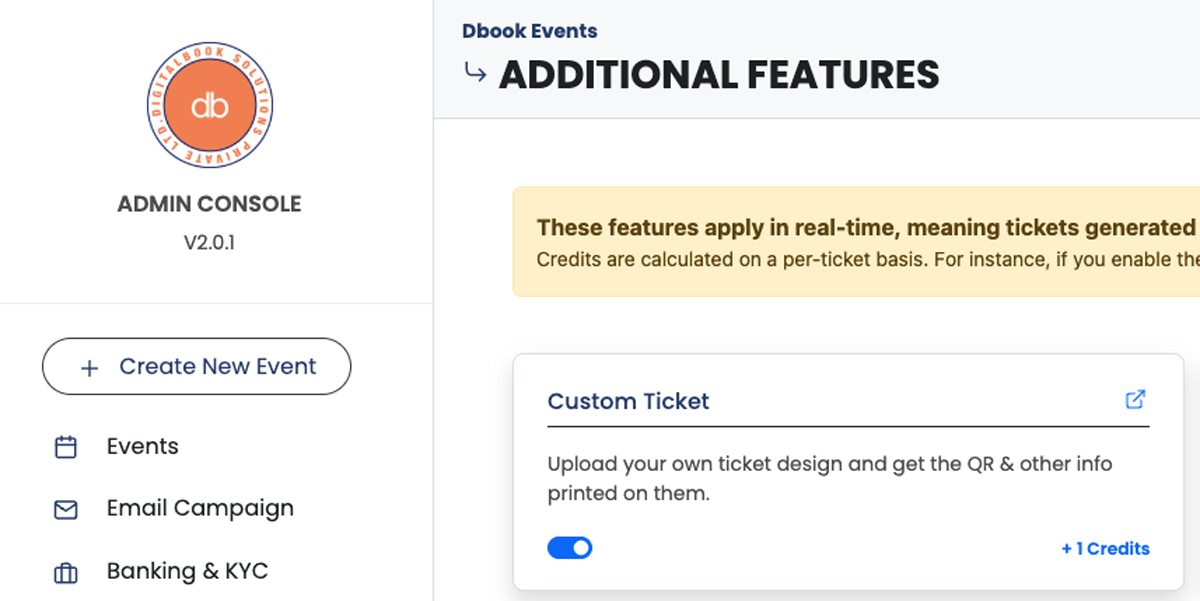Click the Custom Ticket title
Viewport: 1200px width, 601px height.
pos(628,401)
